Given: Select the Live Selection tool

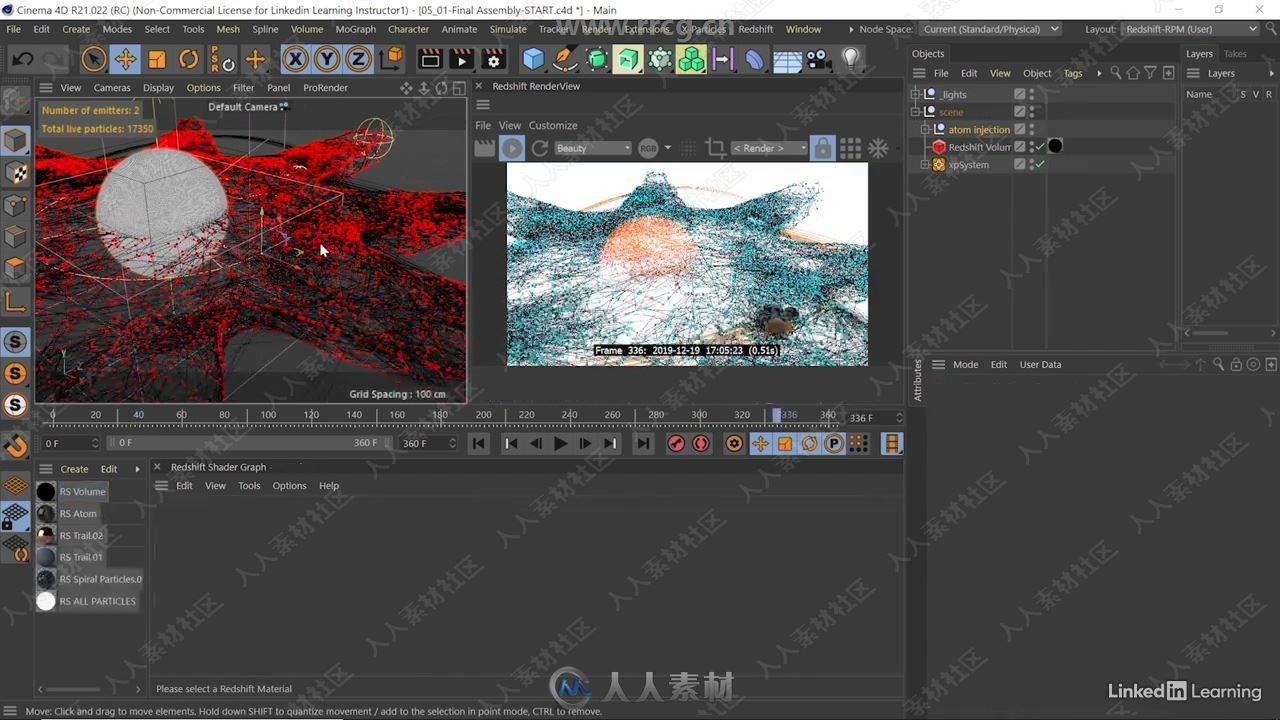Looking at the screenshot, I should point(94,60).
